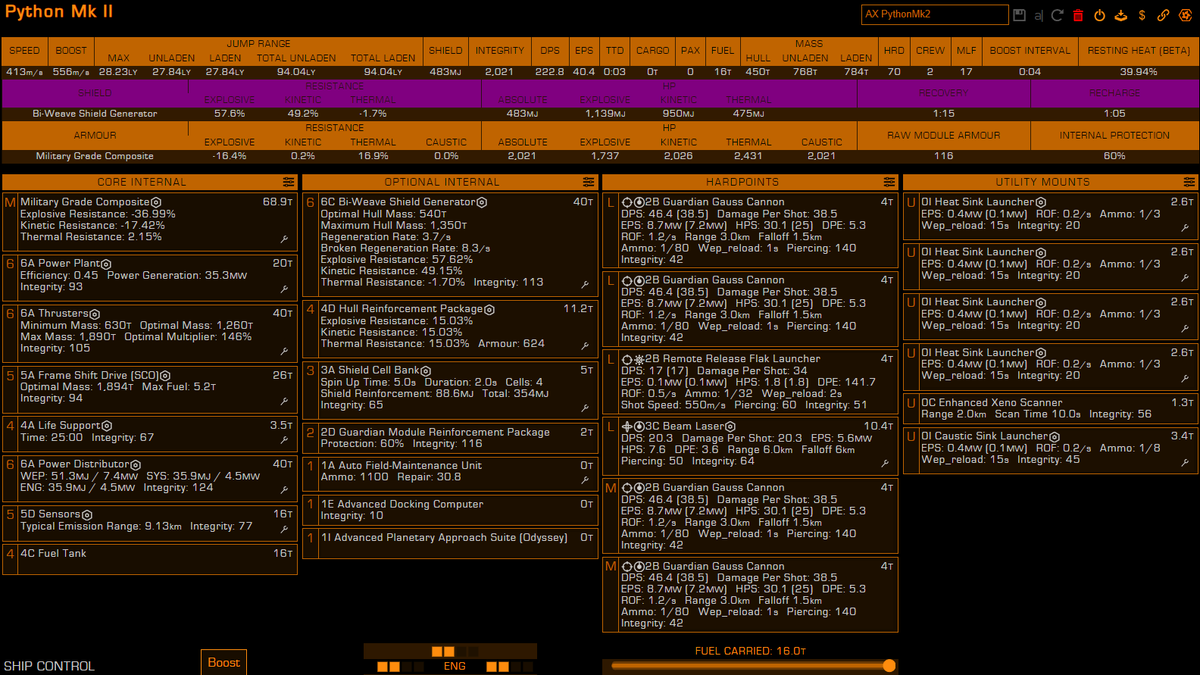Open the 5A Frame Shift Drive wrench icon
The image size is (1200, 675).
285,401
